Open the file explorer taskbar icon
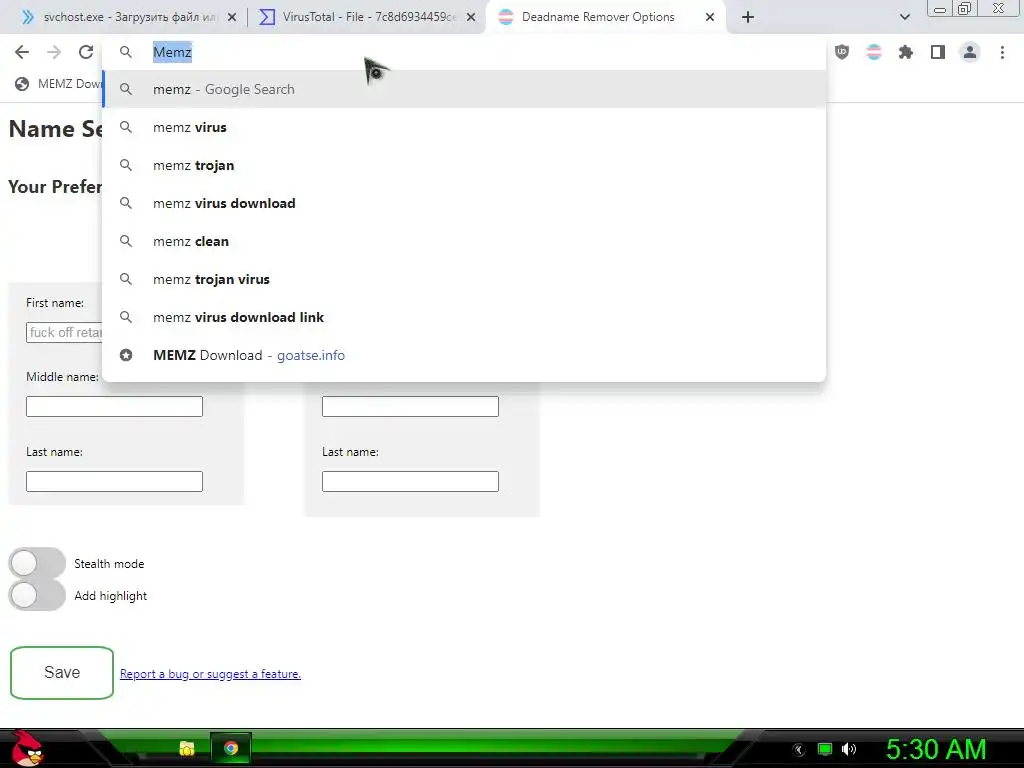Image resolution: width=1024 pixels, height=768 pixels. click(x=187, y=748)
